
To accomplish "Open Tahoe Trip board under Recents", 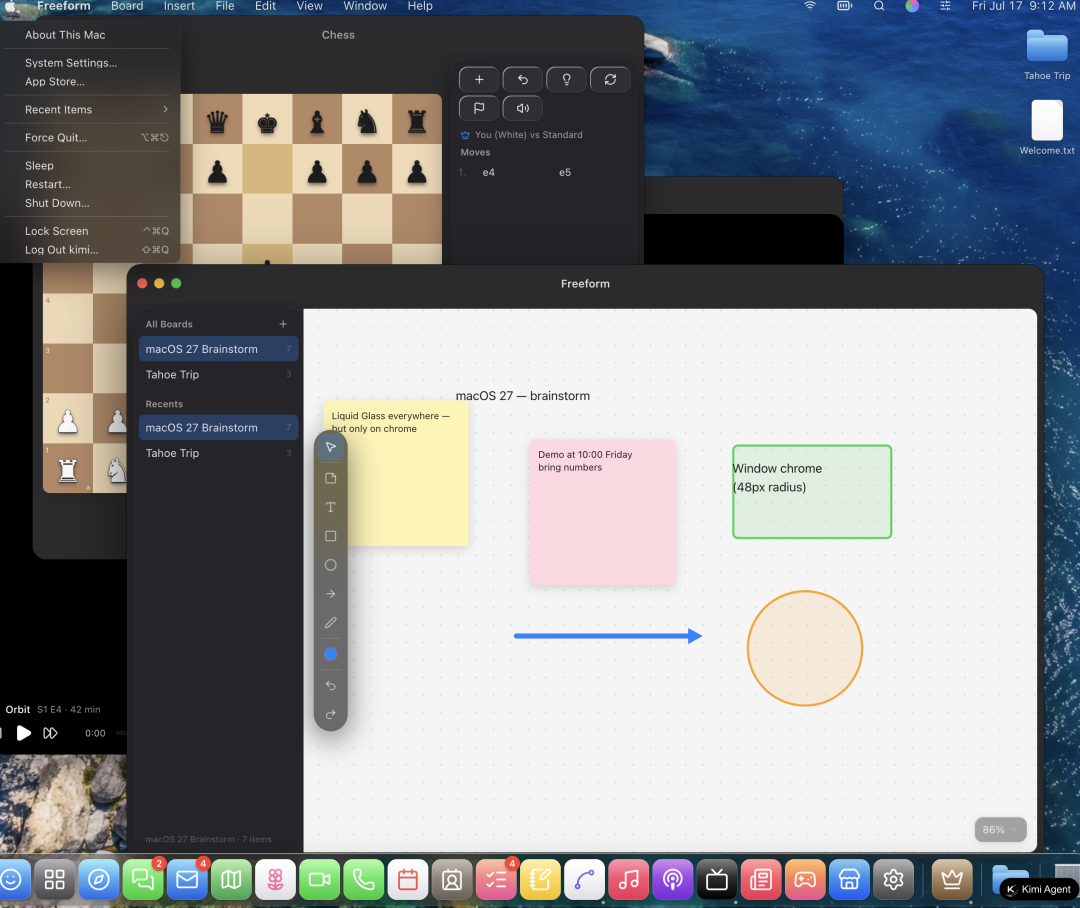I will [218, 453].
